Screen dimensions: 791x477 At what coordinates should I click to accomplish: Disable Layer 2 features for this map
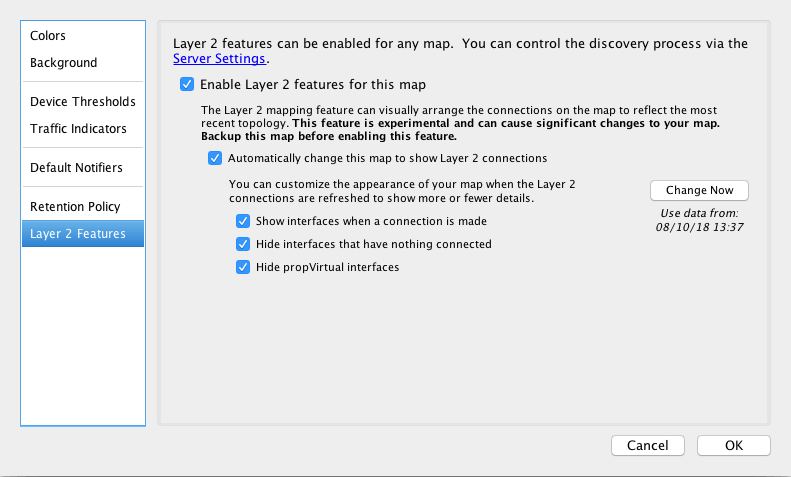[187, 85]
